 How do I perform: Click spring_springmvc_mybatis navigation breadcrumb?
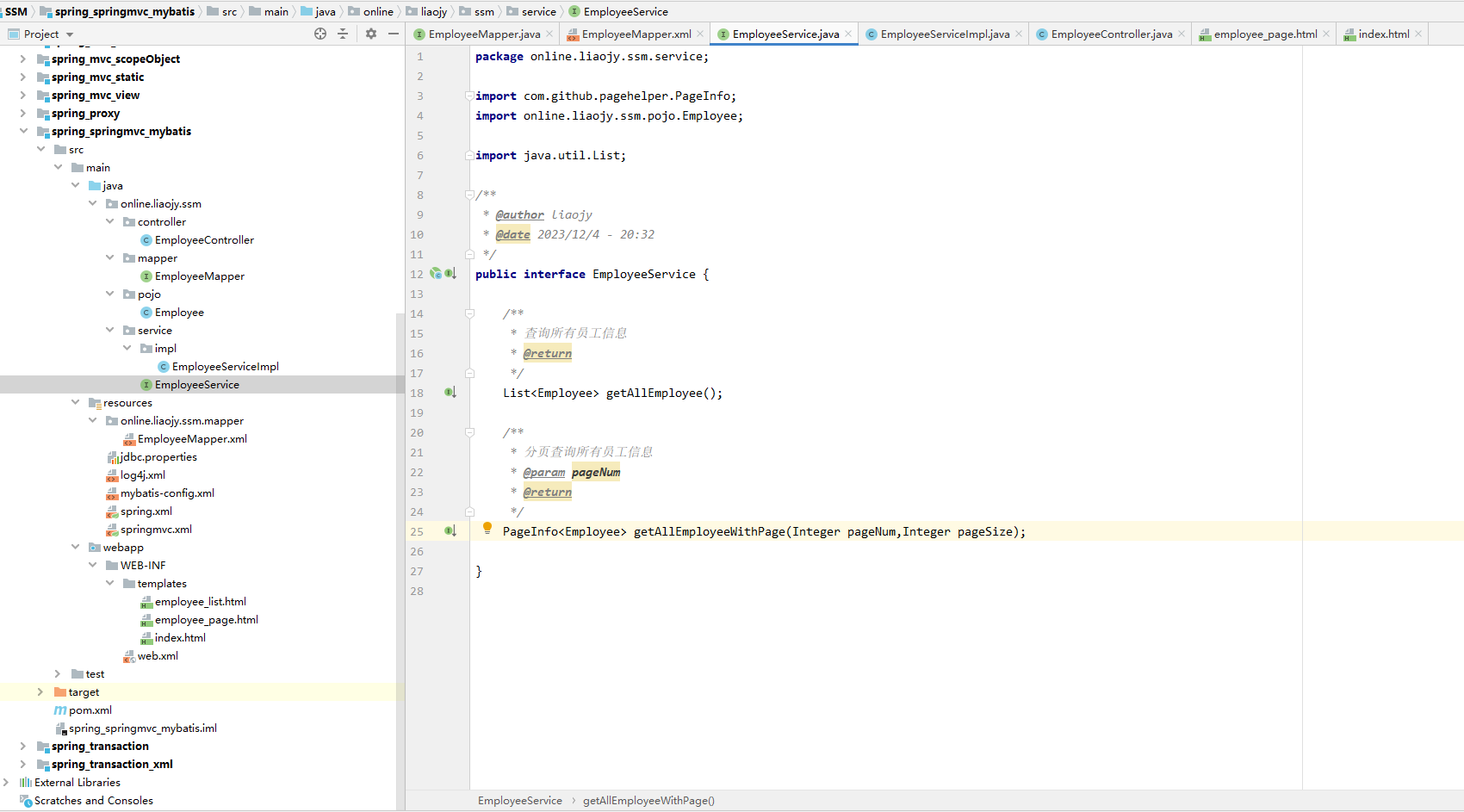(x=124, y=11)
